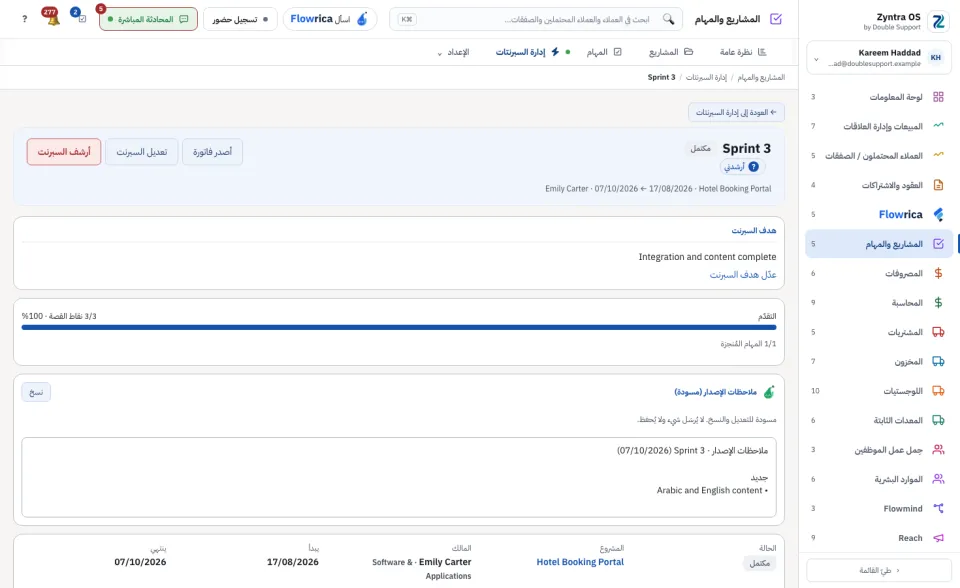Click Edit sprint goal link
This screenshot has width=960, height=588.
click(743, 275)
